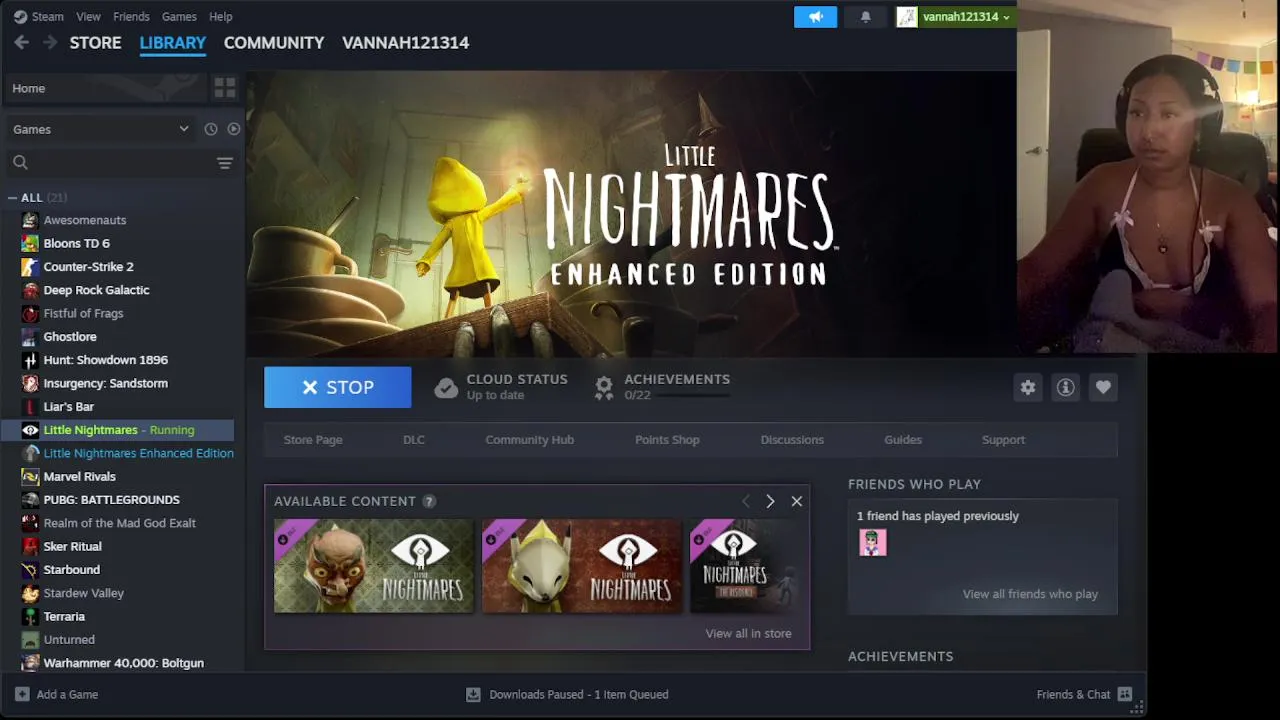Image resolution: width=1280 pixels, height=720 pixels.
Task: Go to the COMMUNITY tab
Action: tap(274, 42)
